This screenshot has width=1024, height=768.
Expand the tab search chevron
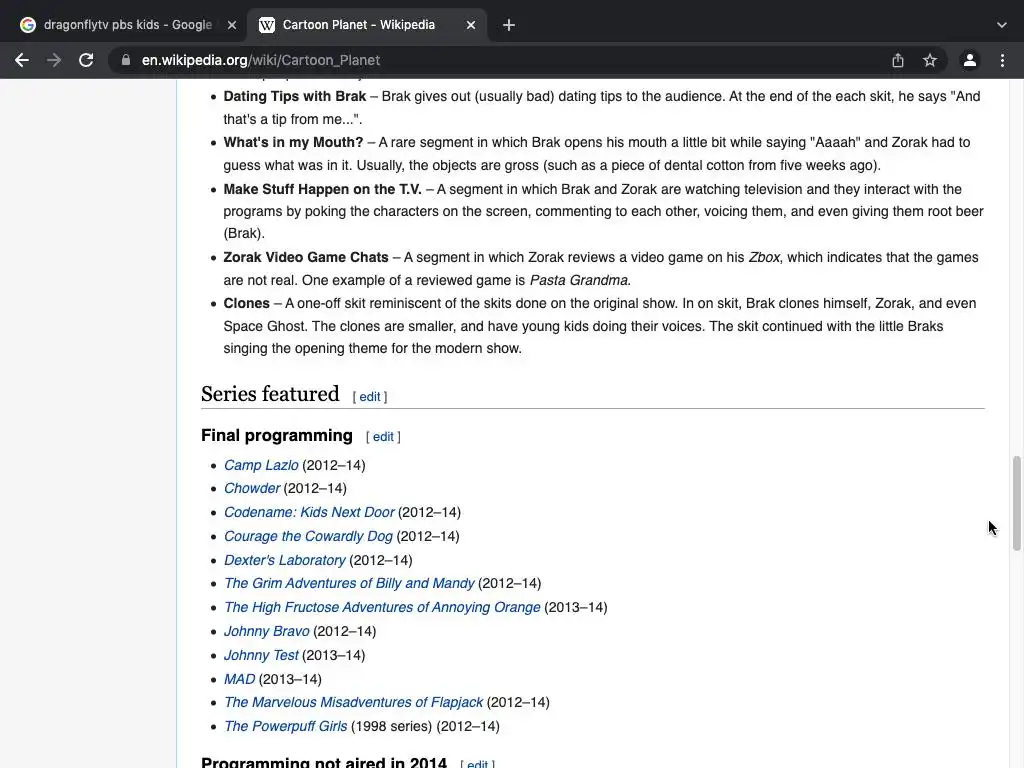pyautogui.click(x=1002, y=25)
